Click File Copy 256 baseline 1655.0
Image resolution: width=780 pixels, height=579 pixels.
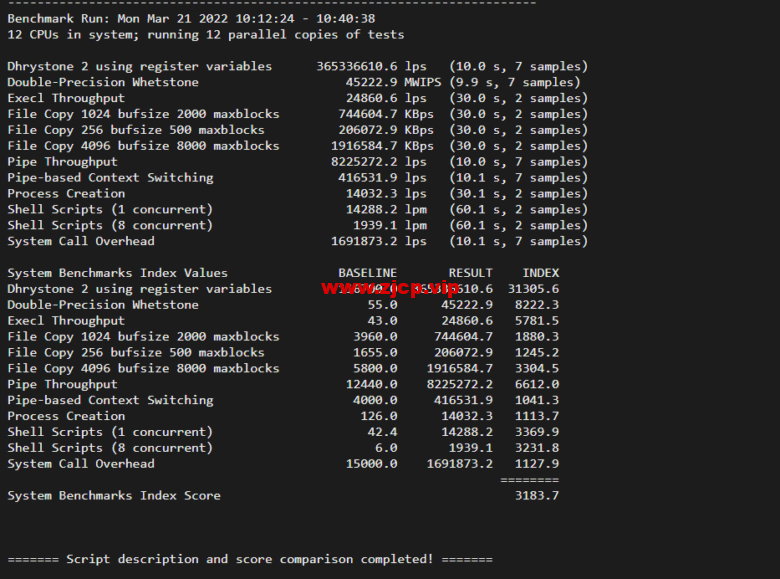point(375,353)
